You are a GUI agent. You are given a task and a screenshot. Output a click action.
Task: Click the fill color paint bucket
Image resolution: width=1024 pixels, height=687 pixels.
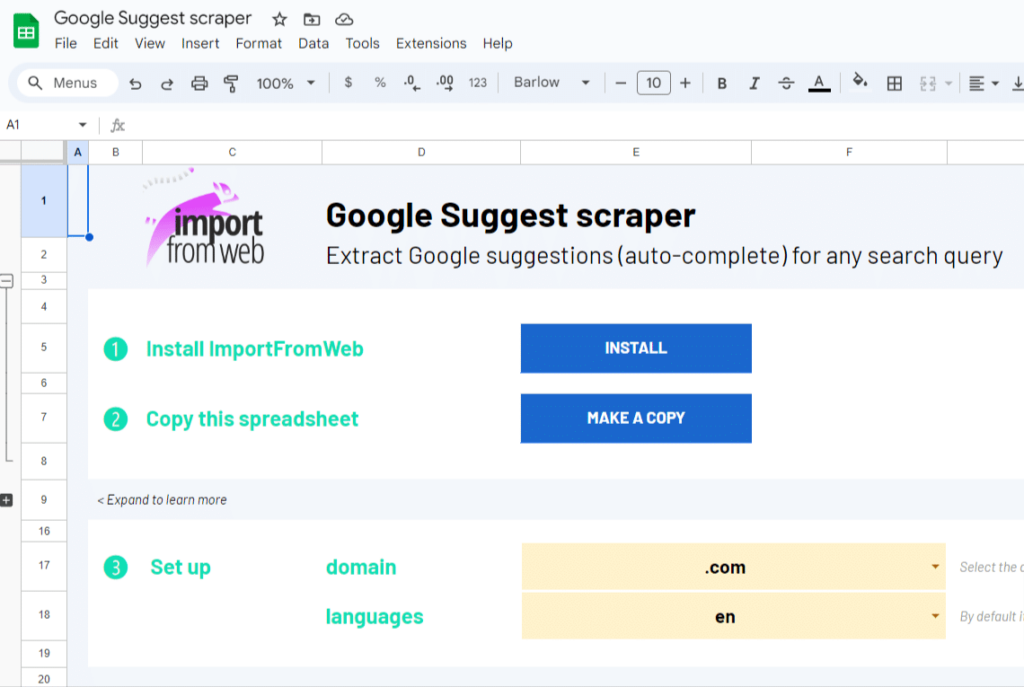[860, 82]
